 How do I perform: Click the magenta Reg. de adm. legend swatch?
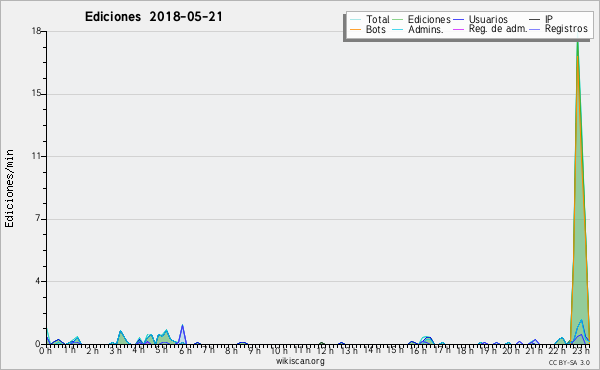[458, 29]
